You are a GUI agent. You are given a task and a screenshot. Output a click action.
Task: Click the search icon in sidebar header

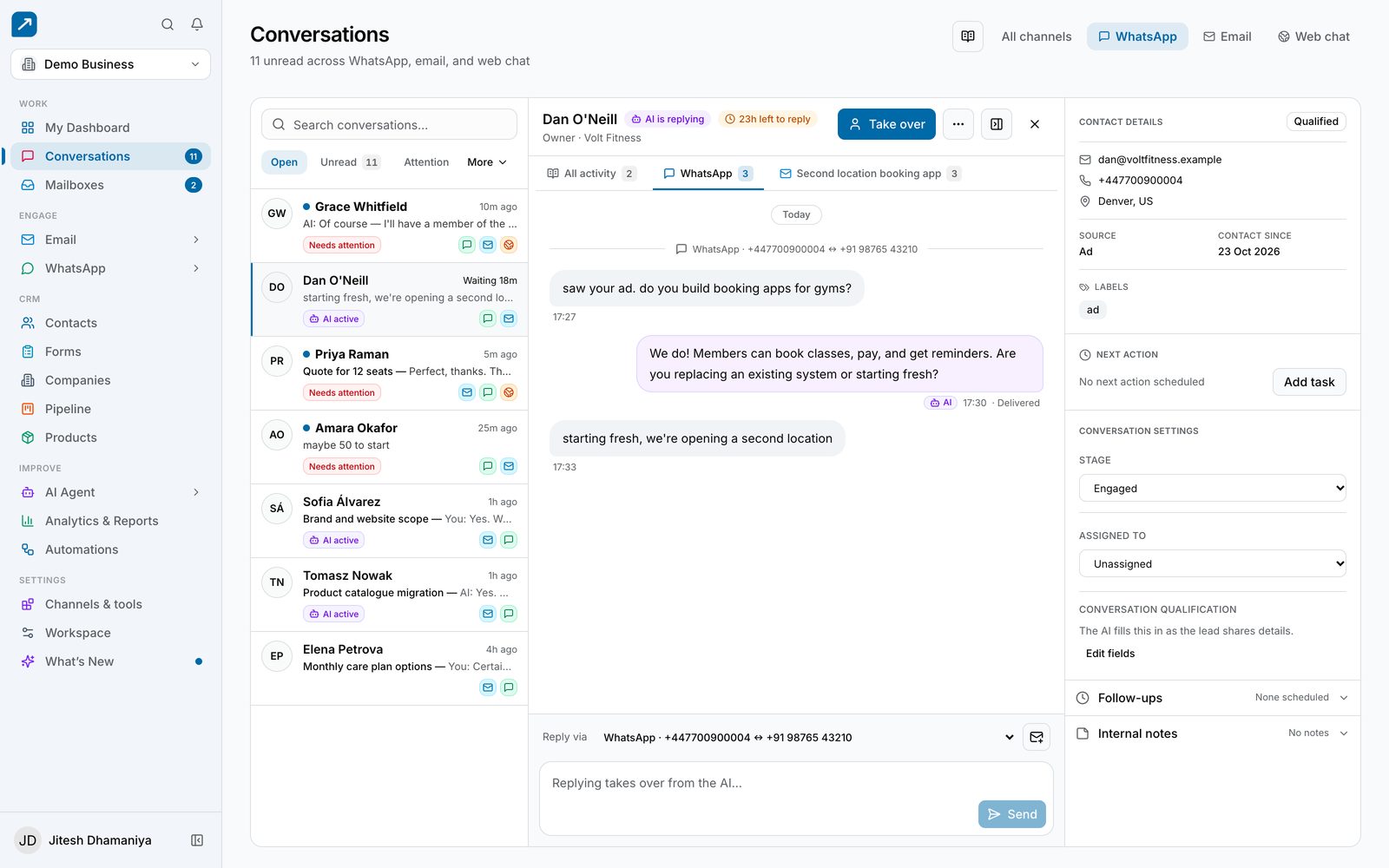tap(168, 24)
